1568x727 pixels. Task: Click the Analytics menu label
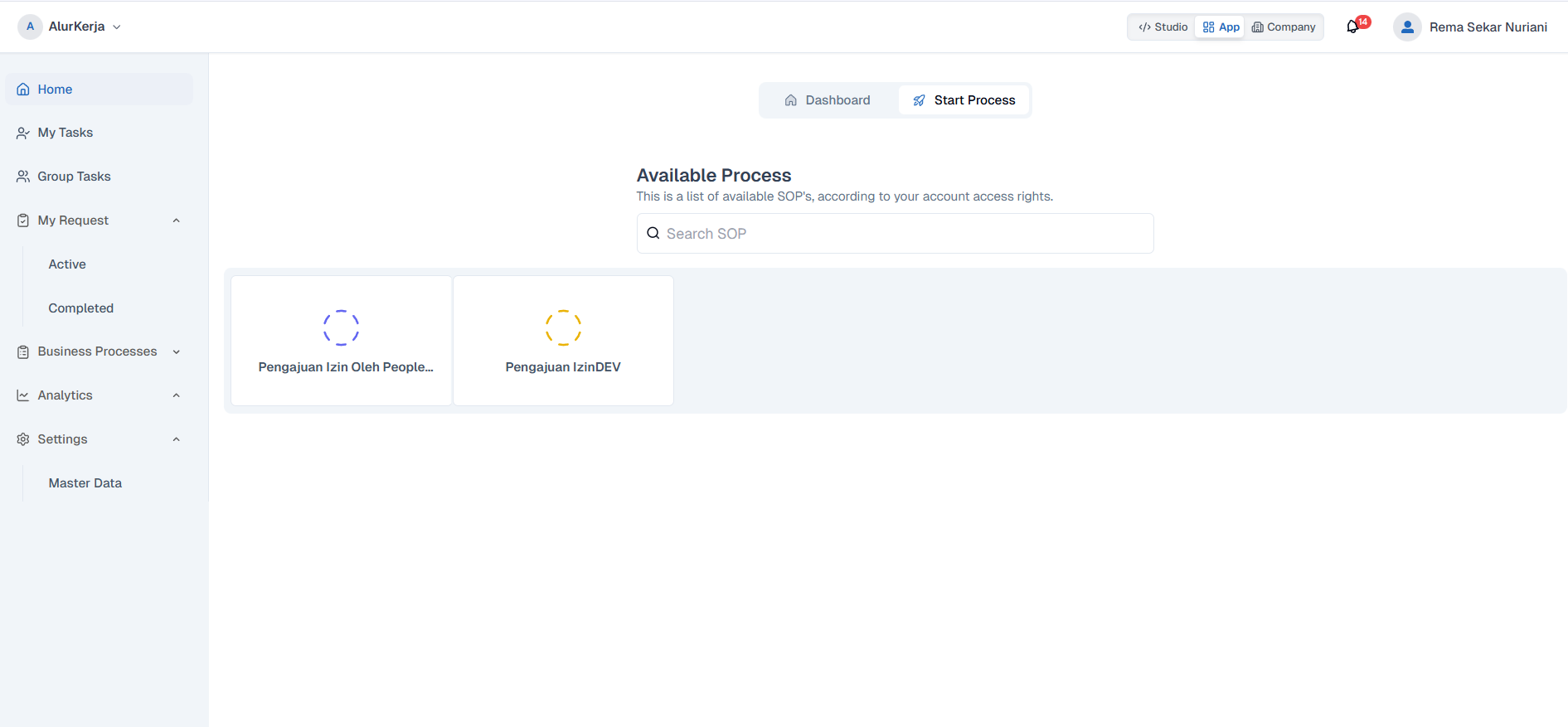pos(65,395)
